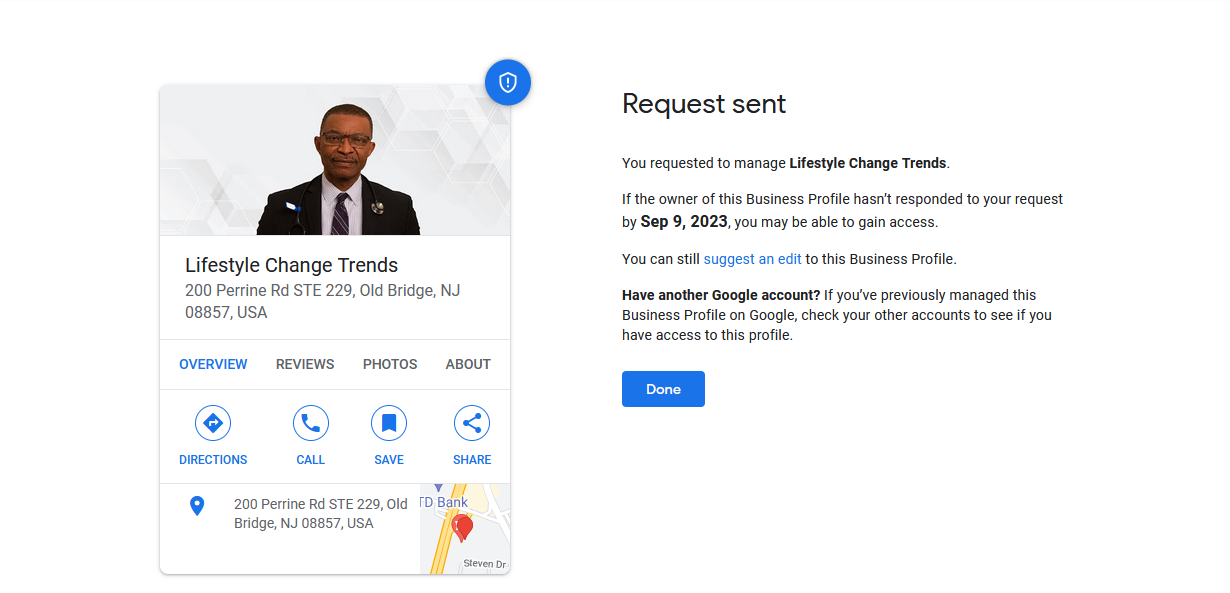
Task: Click the Call phone icon
Action: (x=311, y=423)
